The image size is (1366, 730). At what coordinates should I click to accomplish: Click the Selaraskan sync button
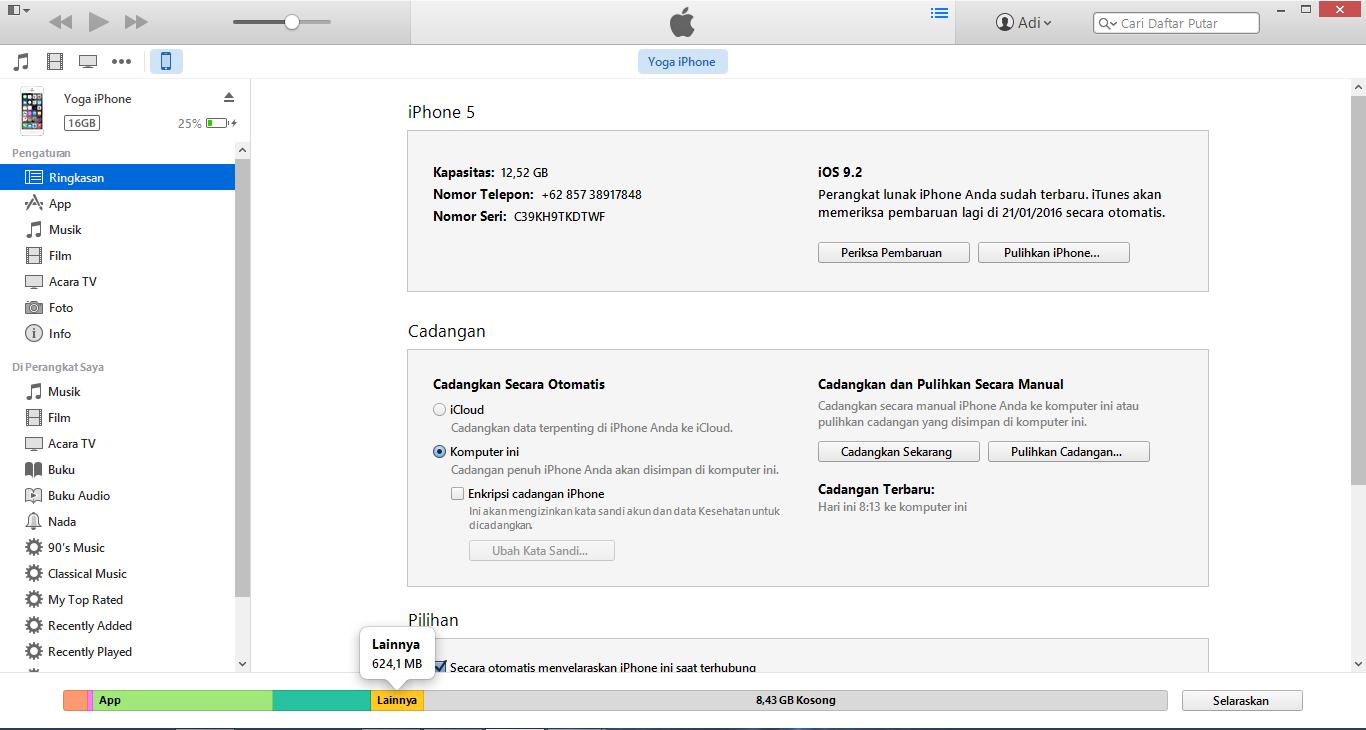[1242, 701]
